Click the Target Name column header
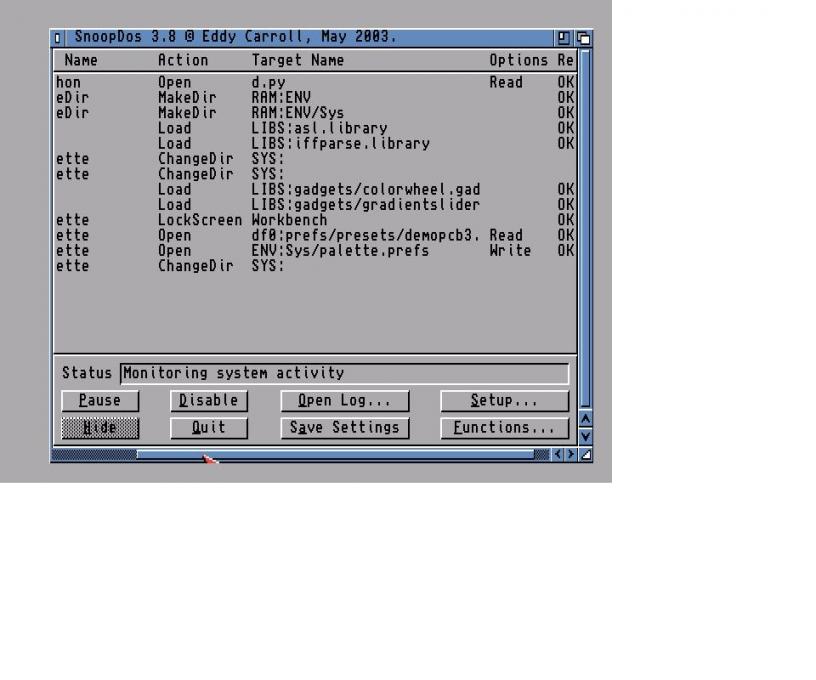 [297, 60]
